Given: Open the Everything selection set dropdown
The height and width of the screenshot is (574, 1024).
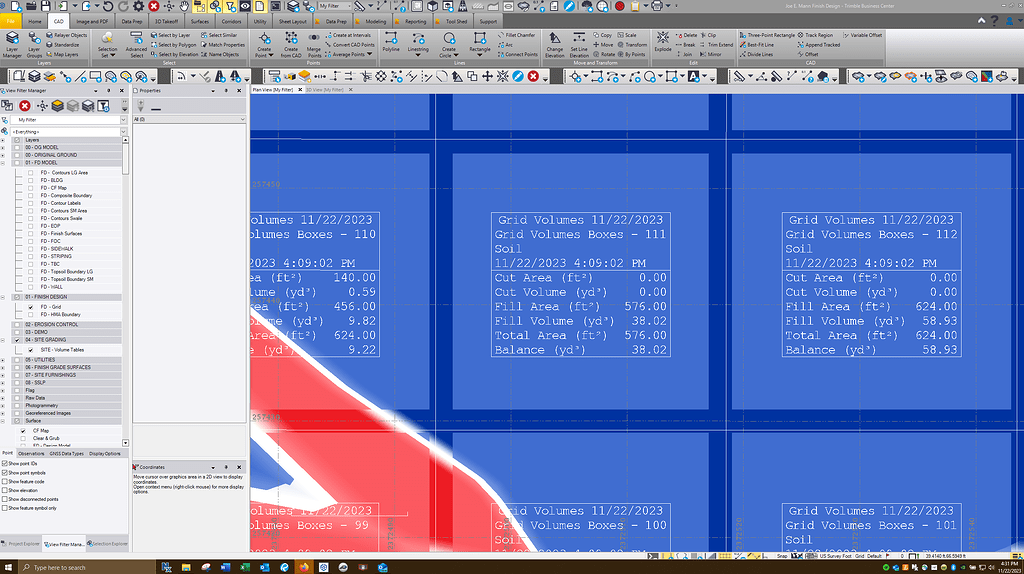Looking at the screenshot, I should (x=64, y=131).
